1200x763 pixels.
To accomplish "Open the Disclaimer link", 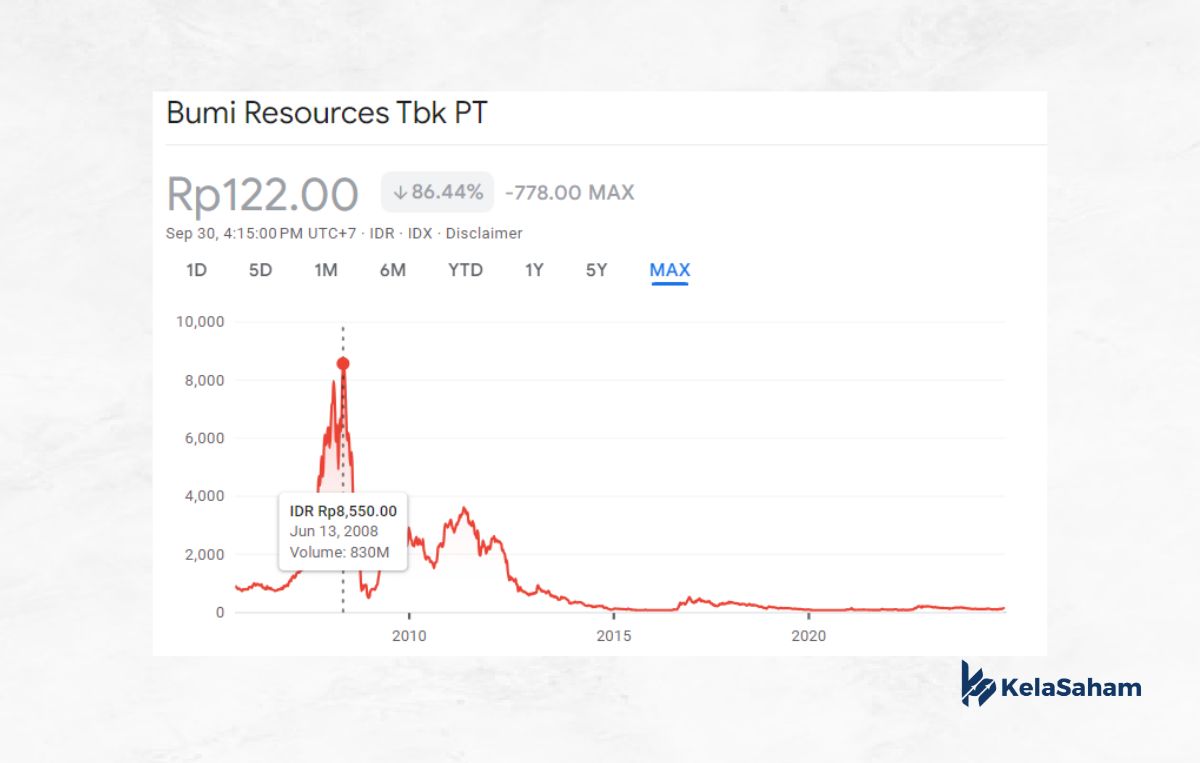I will point(484,233).
